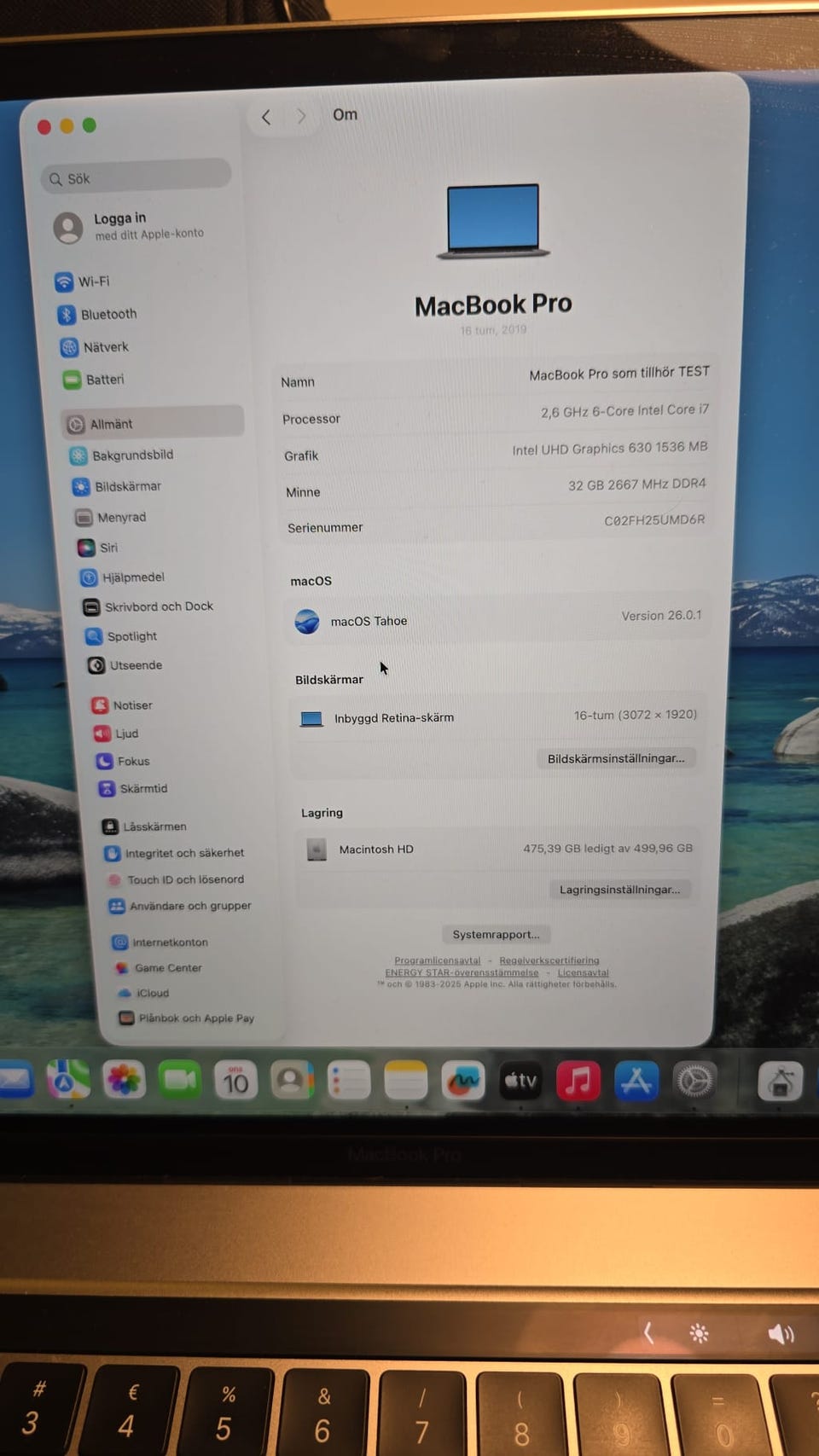Click the Macintosh HD storage row
Viewport: 819px width, 1456px height.
click(499, 849)
